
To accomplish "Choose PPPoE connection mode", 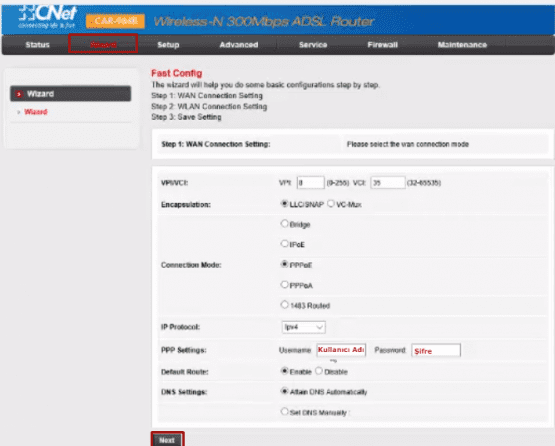I will [284, 264].
